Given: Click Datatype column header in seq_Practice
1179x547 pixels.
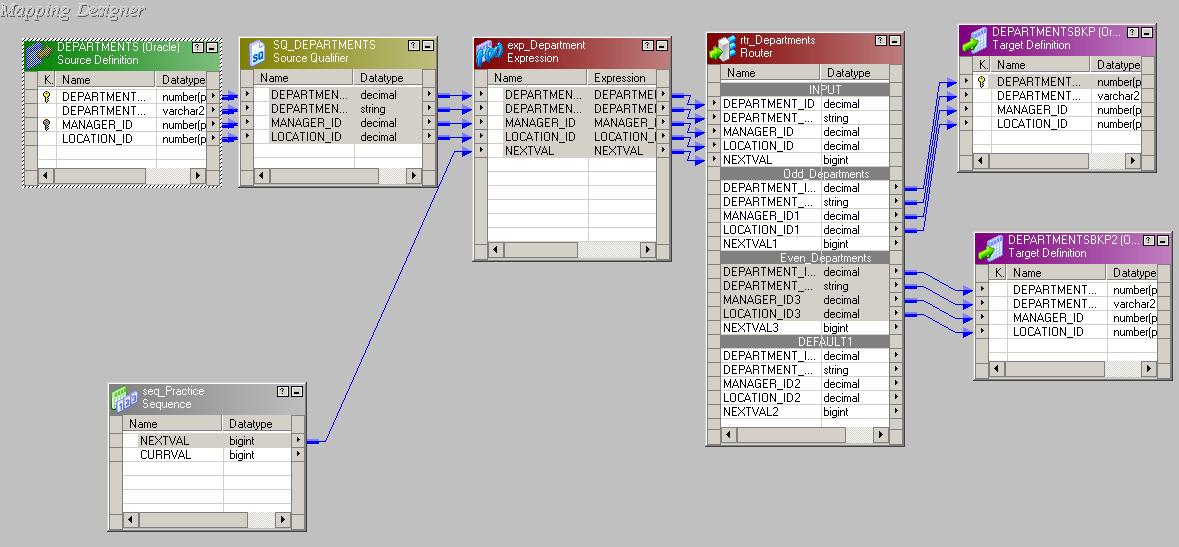Looking at the screenshot, I should (256, 424).
